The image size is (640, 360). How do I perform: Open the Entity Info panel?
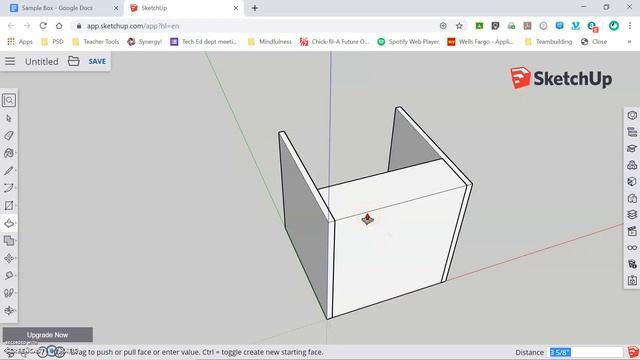pyautogui.click(x=632, y=116)
